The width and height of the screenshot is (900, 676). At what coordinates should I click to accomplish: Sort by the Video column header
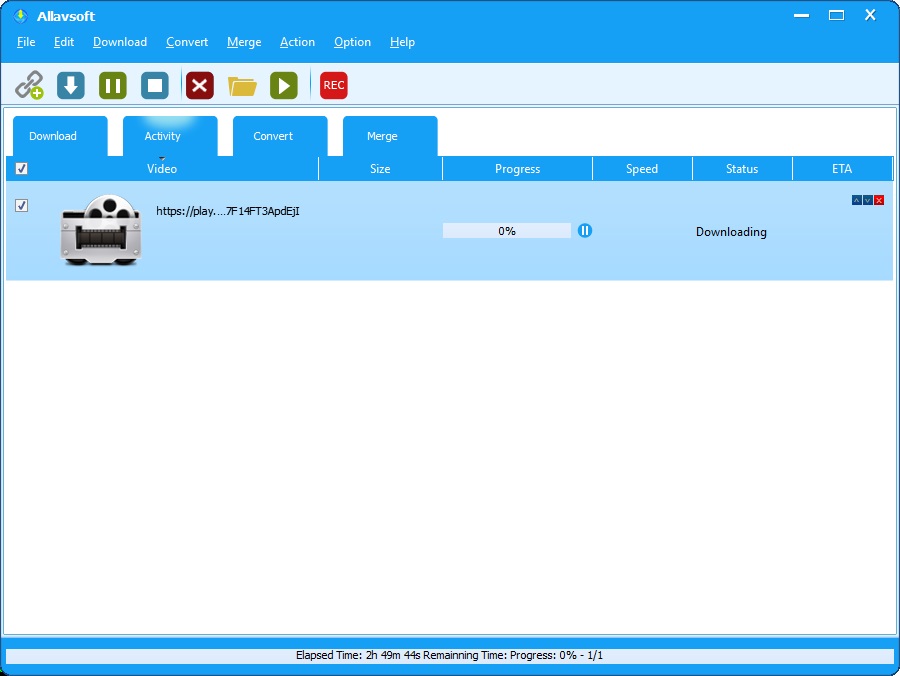pyautogui.click(x=162, y=169)
